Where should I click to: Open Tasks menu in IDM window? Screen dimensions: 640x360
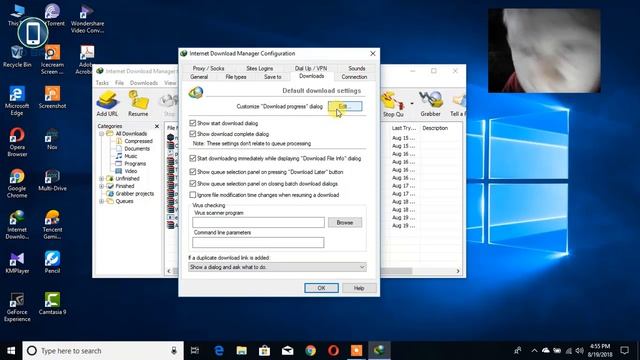point(102,83)
